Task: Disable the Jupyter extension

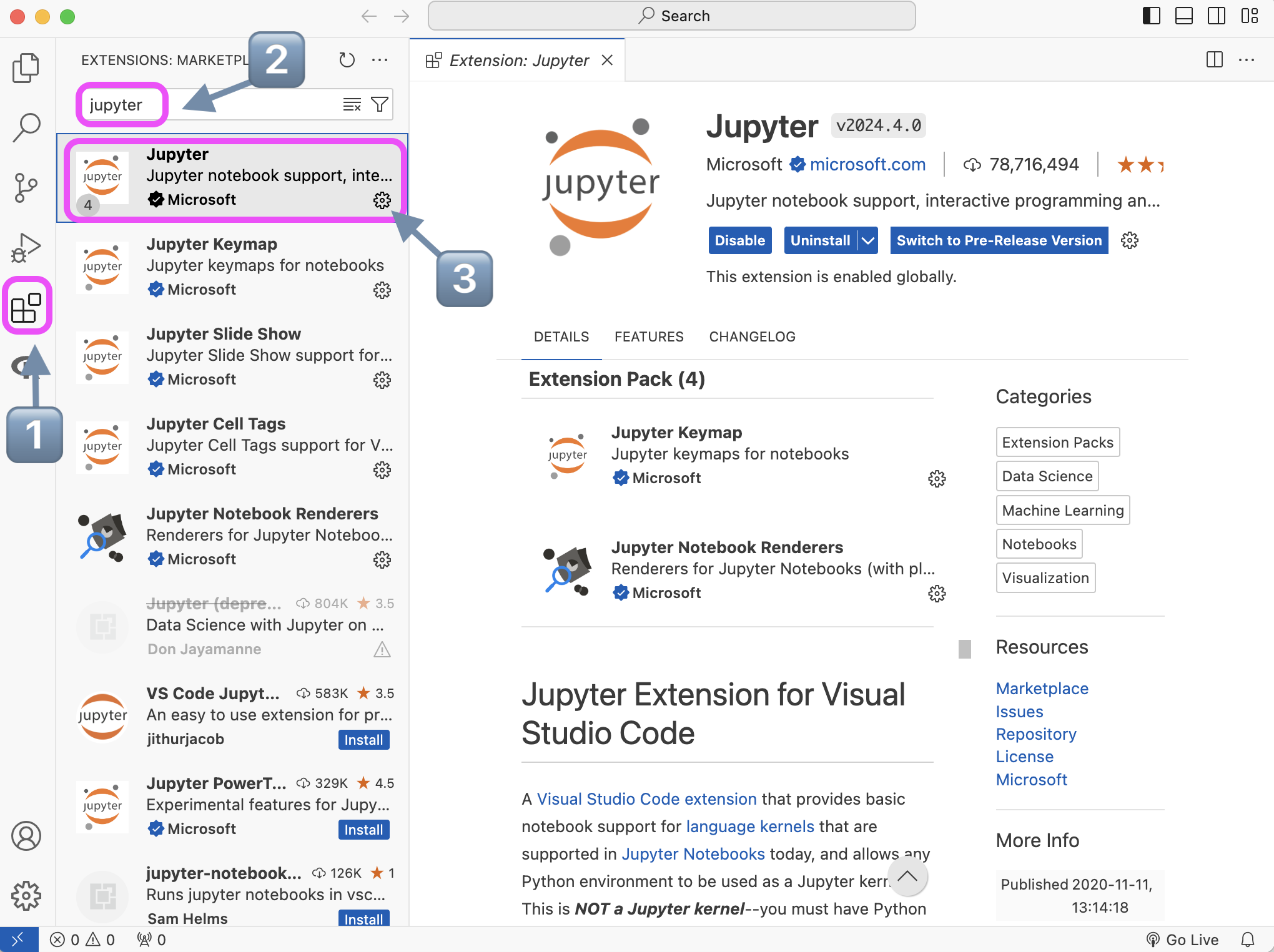Action: coord(739,240)
